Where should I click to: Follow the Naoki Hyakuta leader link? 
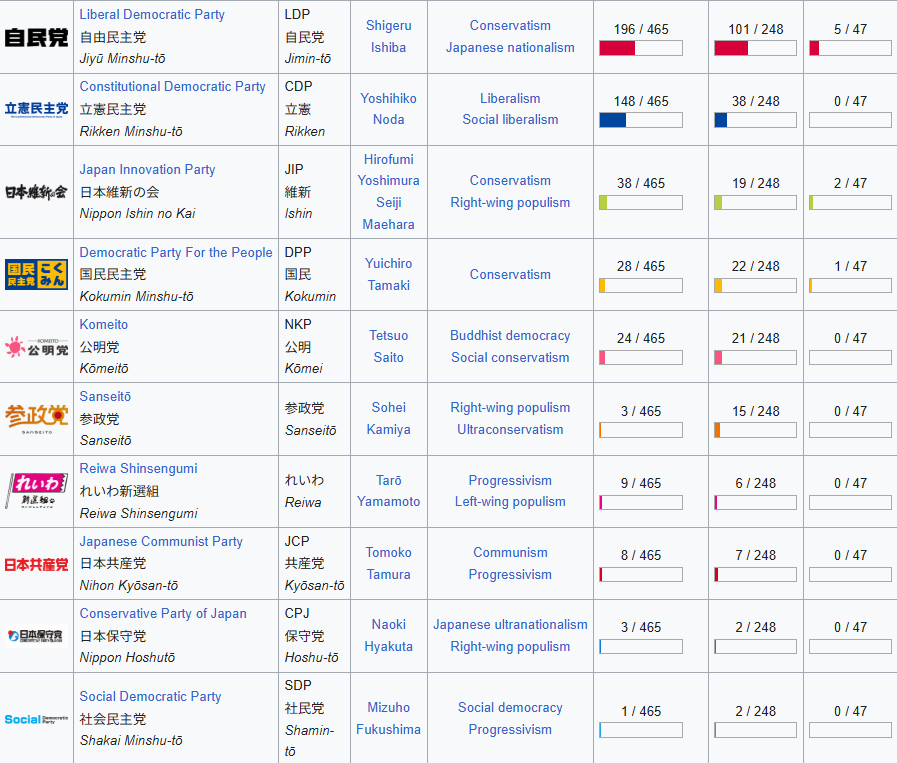(x=388, y=635)
